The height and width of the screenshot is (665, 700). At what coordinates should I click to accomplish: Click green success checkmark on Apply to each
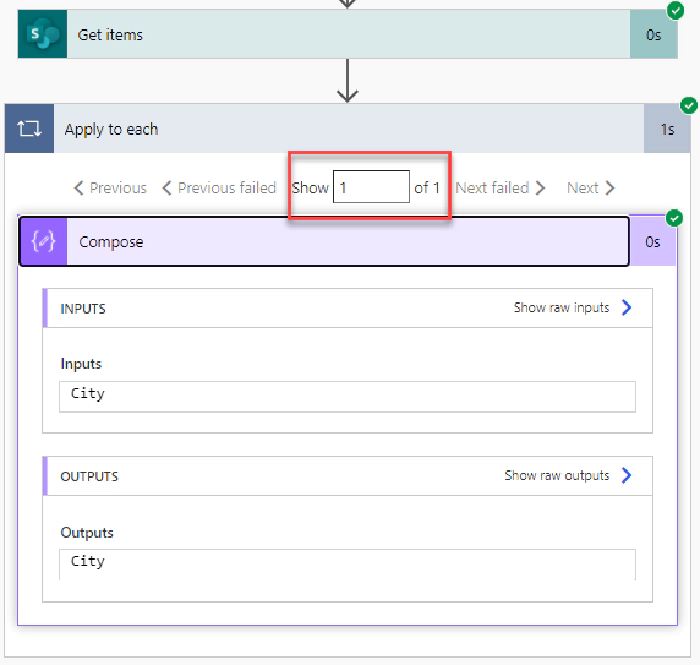(x=688, y=105)
